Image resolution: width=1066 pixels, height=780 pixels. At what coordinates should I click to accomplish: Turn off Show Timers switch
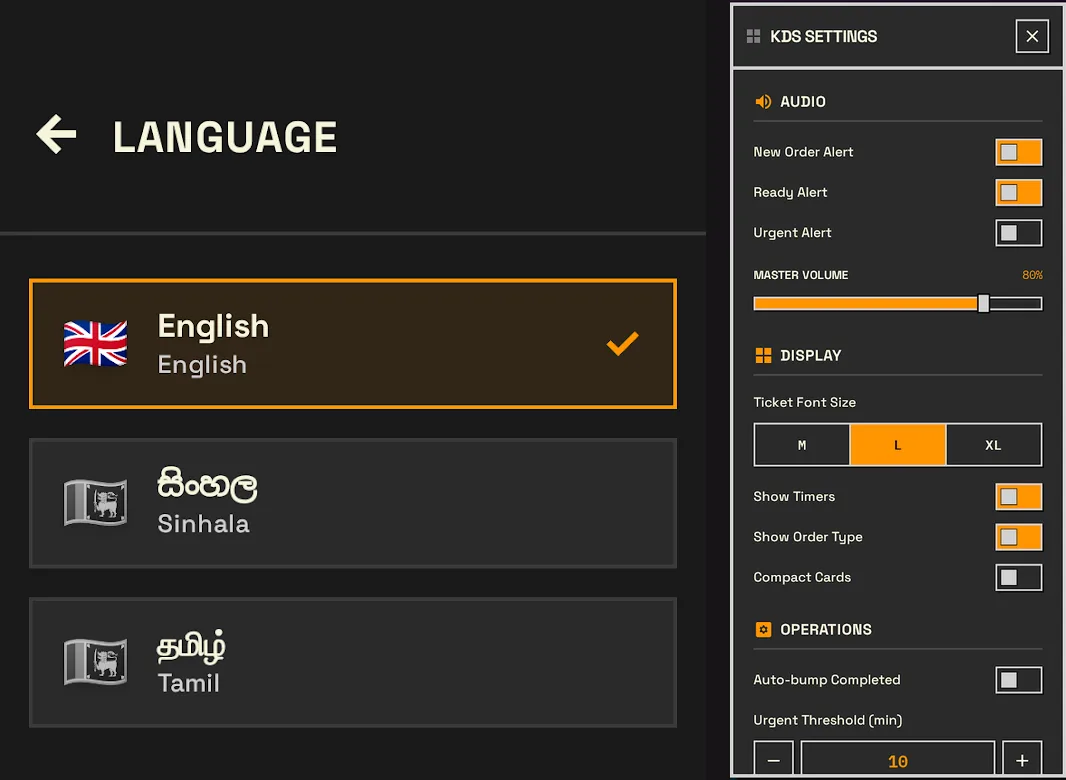1018,496
